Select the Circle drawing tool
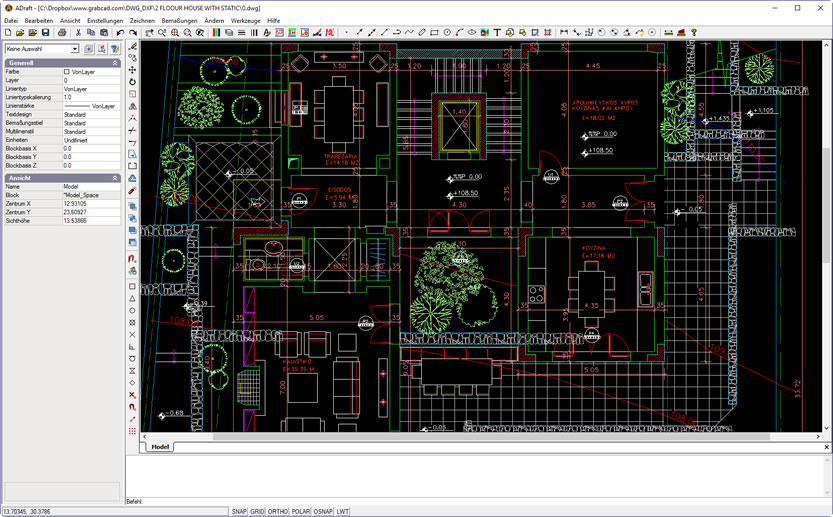This screenshot has width=833, height=517. coord(447,33)
